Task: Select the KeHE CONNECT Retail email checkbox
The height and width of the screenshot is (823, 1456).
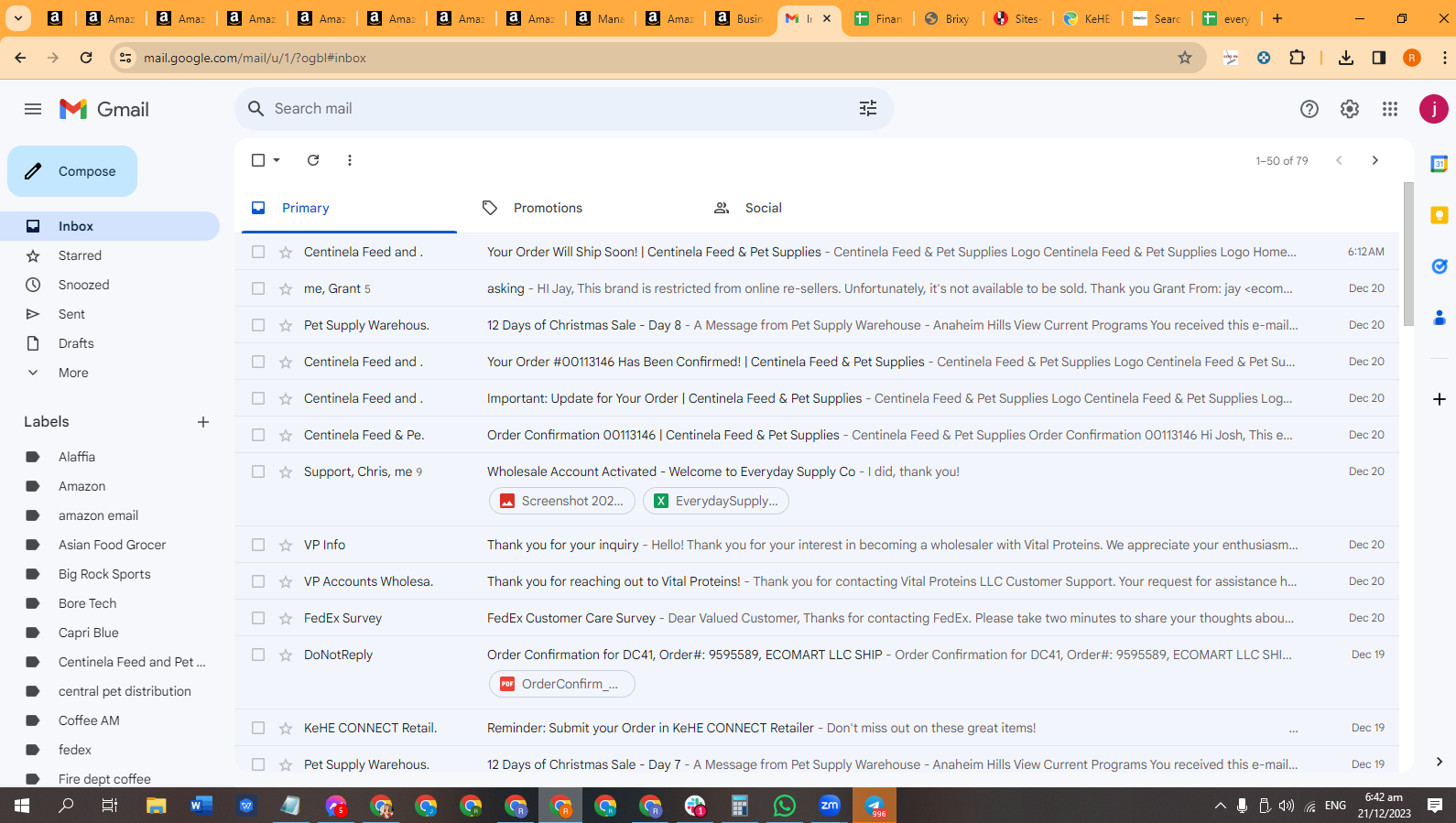Action: [x=258, y=728]
